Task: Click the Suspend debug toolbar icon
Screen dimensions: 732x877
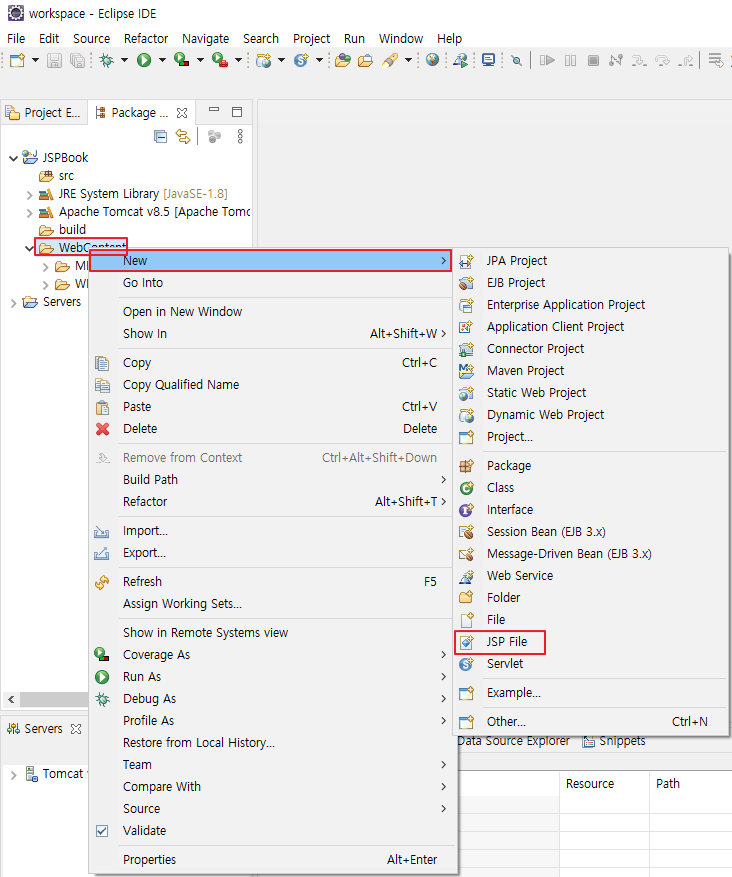Action: coord(570,60)
